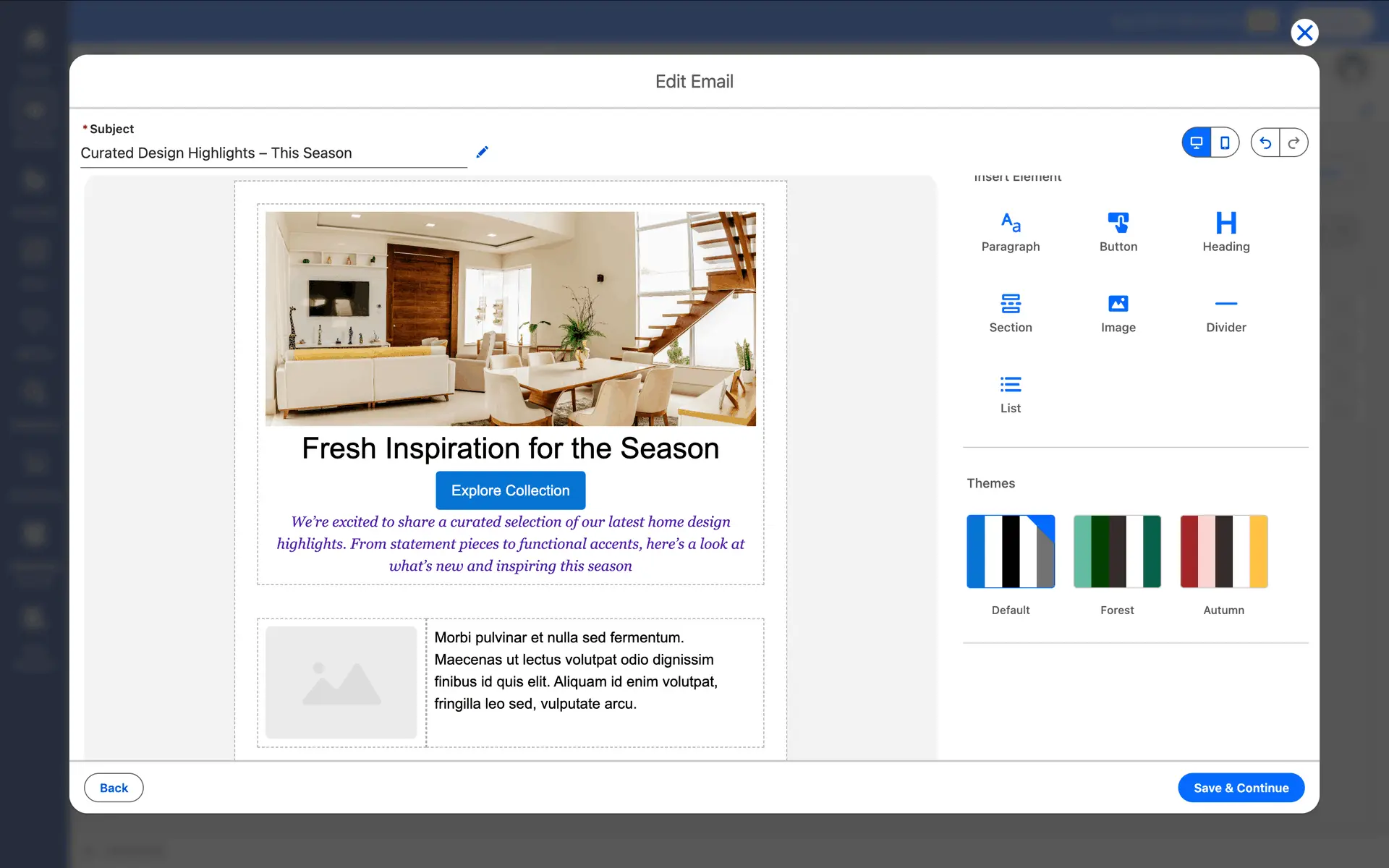Click the Subject input field
The height and width of the screenshot is (868, 1389).
[273, 153]
